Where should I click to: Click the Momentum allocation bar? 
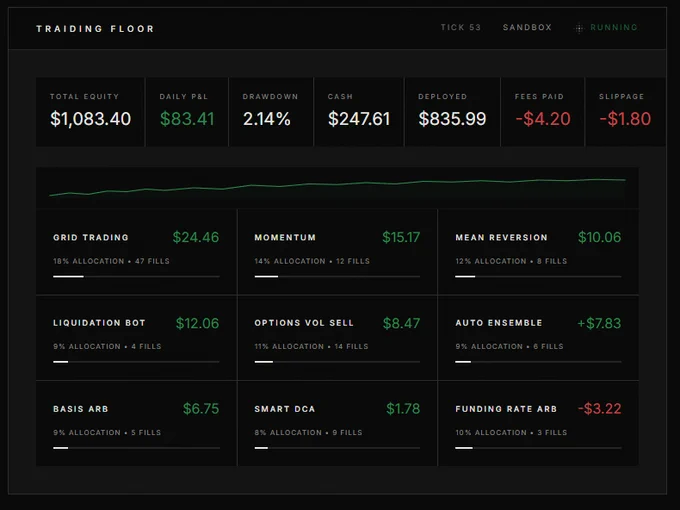337,276
